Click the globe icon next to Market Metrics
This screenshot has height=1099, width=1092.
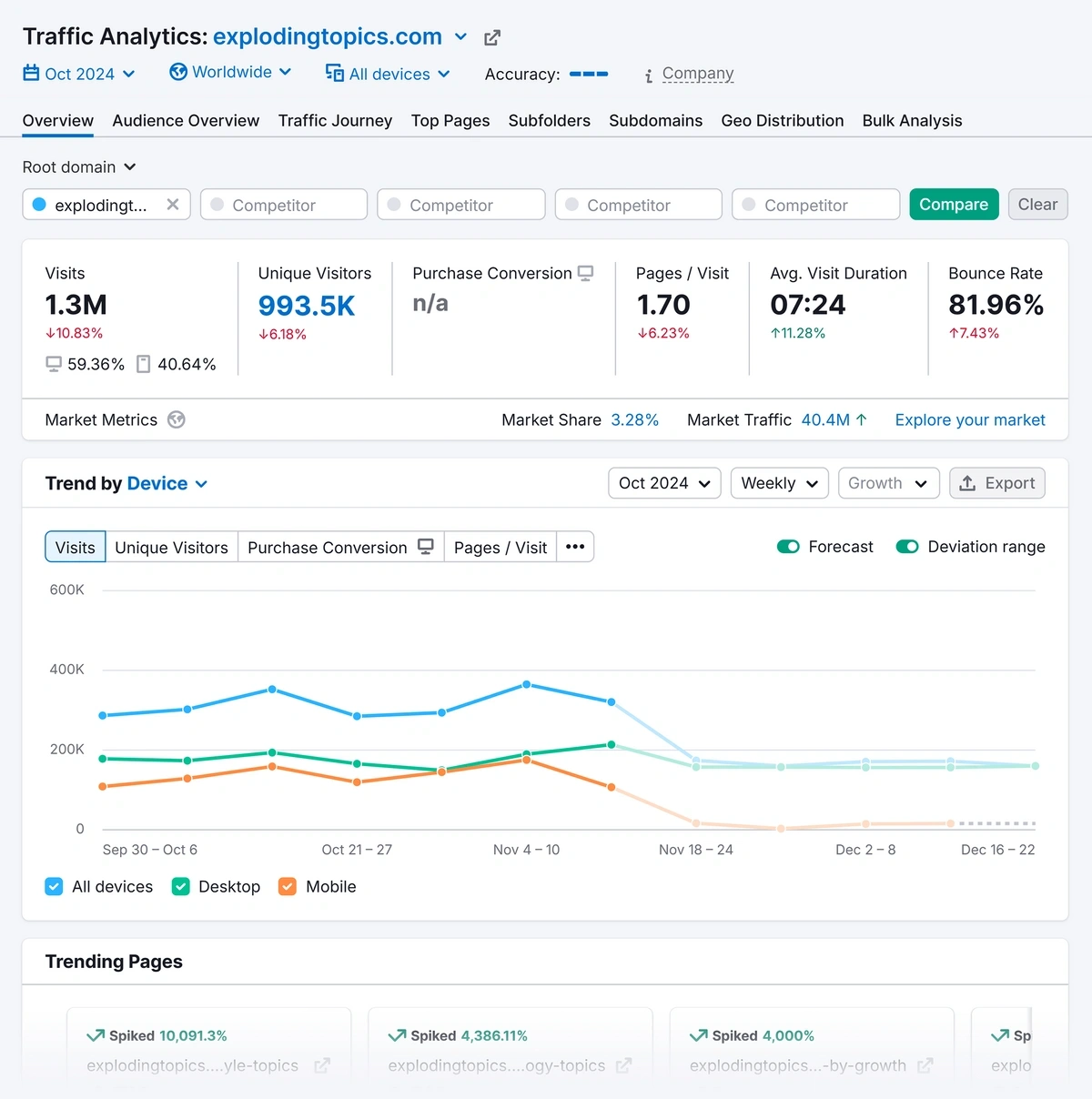point(177,419)
